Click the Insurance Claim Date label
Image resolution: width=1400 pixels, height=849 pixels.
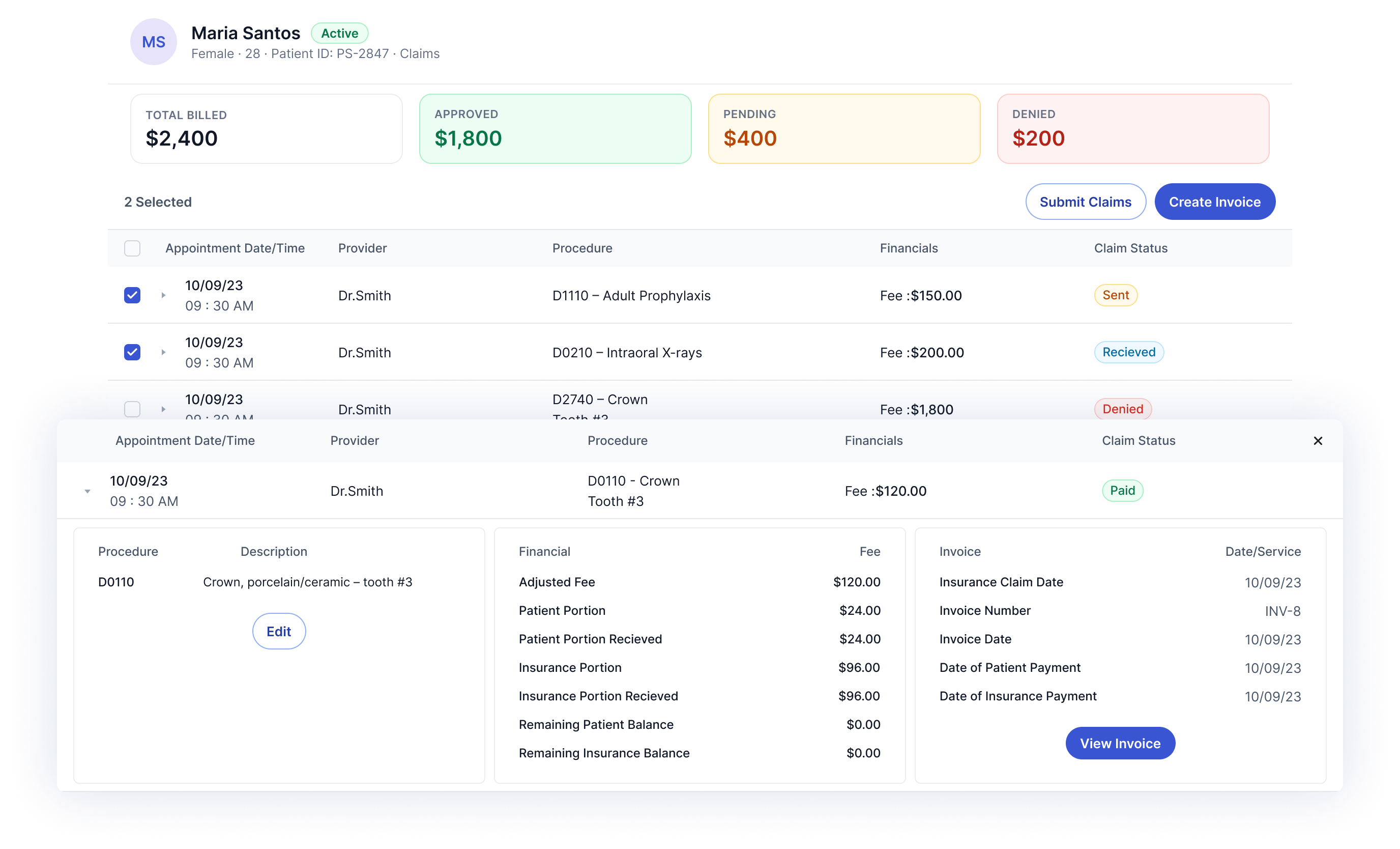tap(1001, 582)
